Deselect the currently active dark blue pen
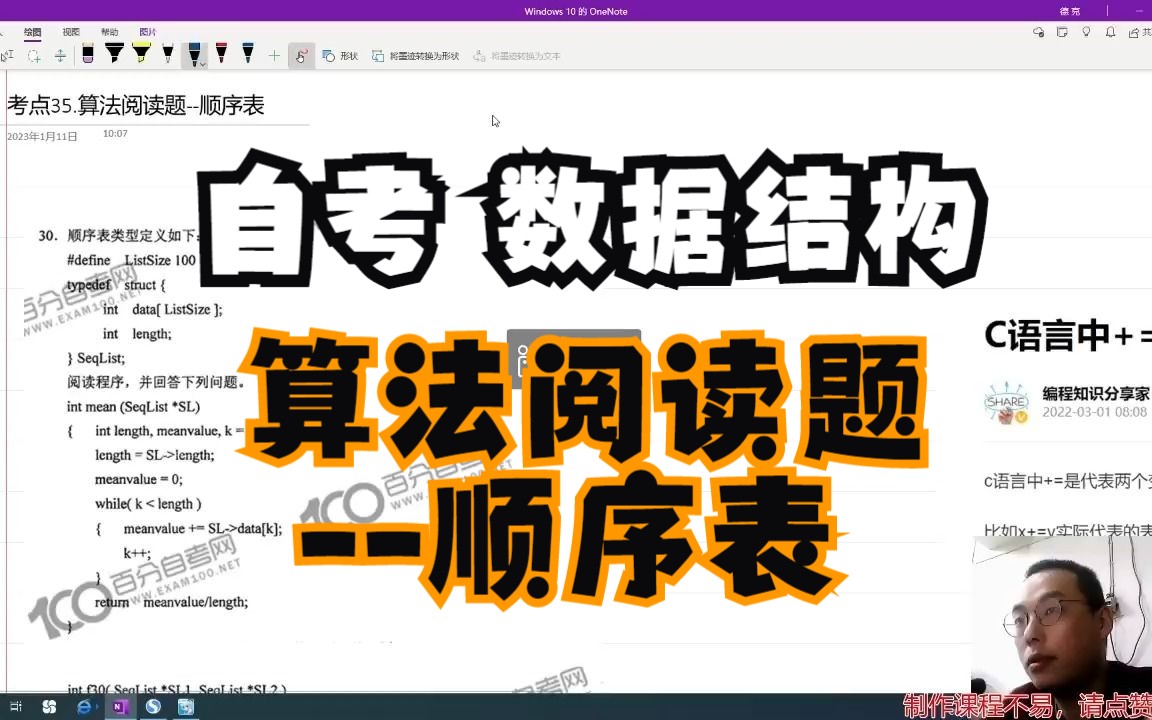This screenshot has height=720, width=1152. click(x=194, y=54)
